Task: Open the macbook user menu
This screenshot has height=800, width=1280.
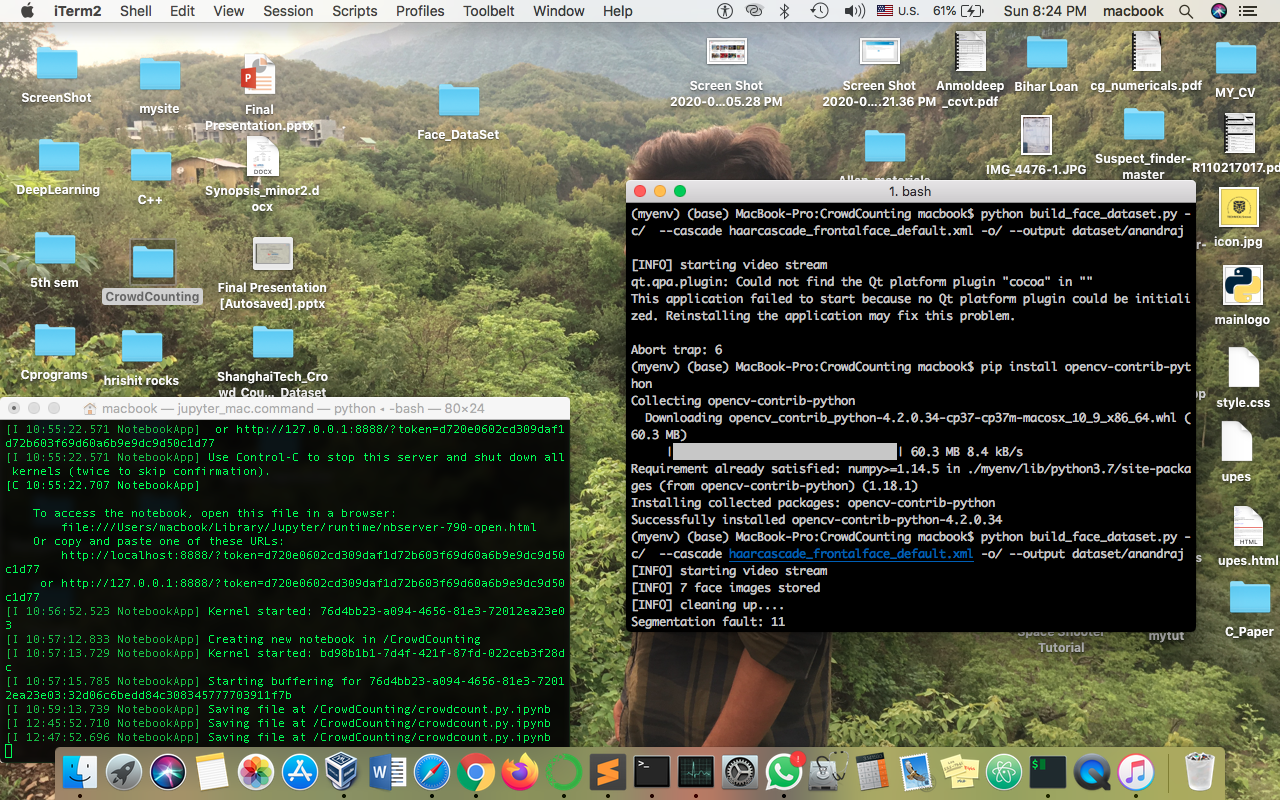Action: 1133,11
